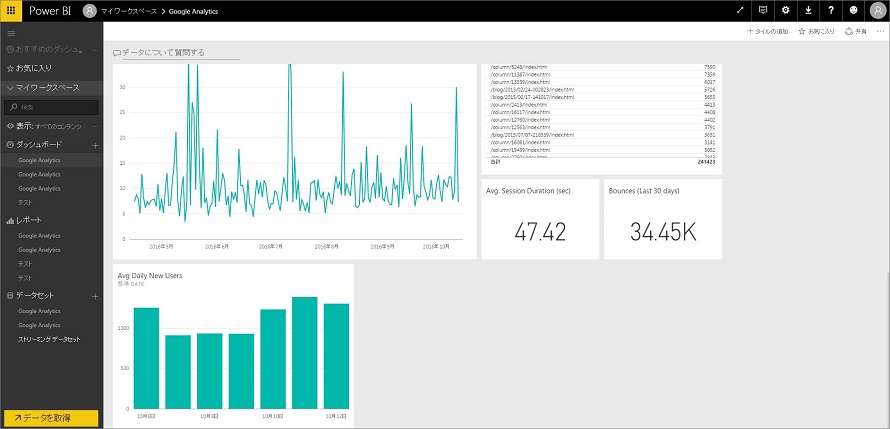
Task: Click the データを取得 button
Action: click(x=51, y=418)
